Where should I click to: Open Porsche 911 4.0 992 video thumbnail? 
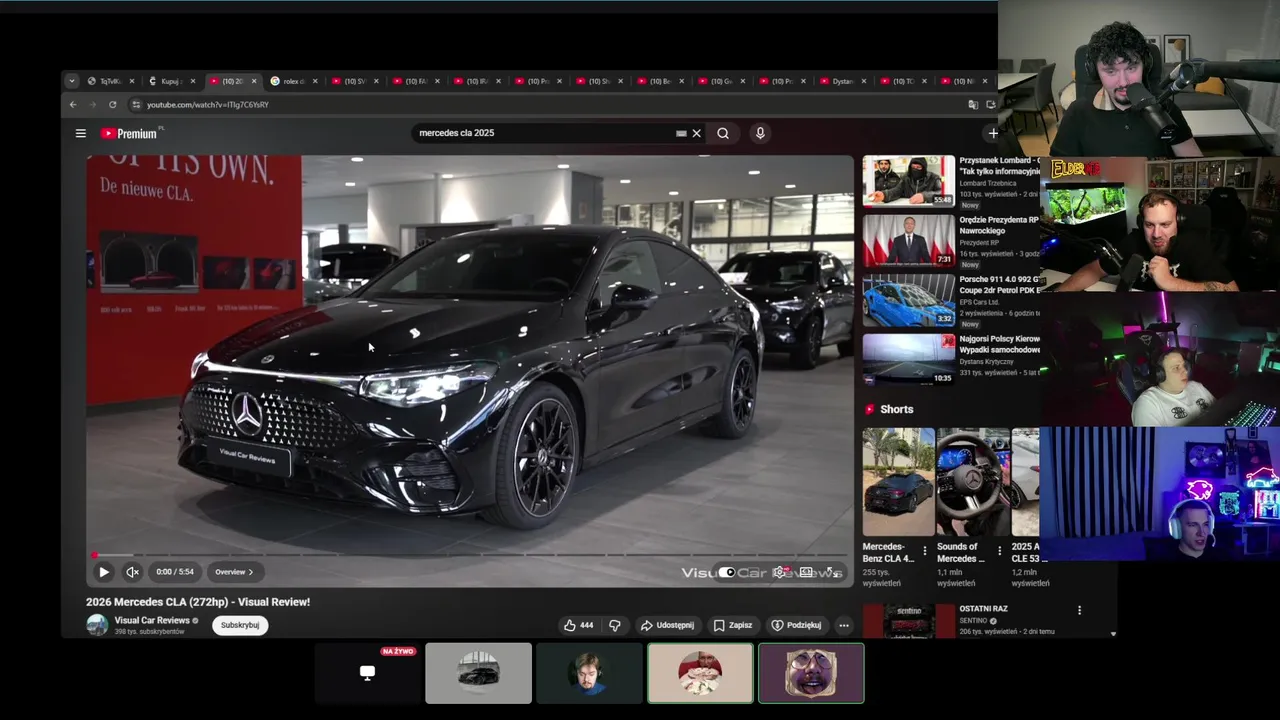point(909,300)
